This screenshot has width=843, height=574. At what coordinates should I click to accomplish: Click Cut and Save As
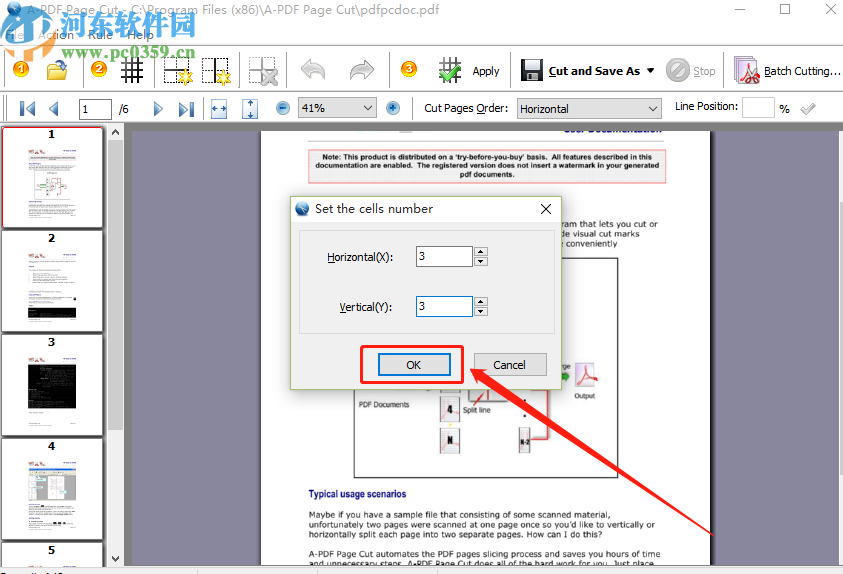(x=581, y=70)
